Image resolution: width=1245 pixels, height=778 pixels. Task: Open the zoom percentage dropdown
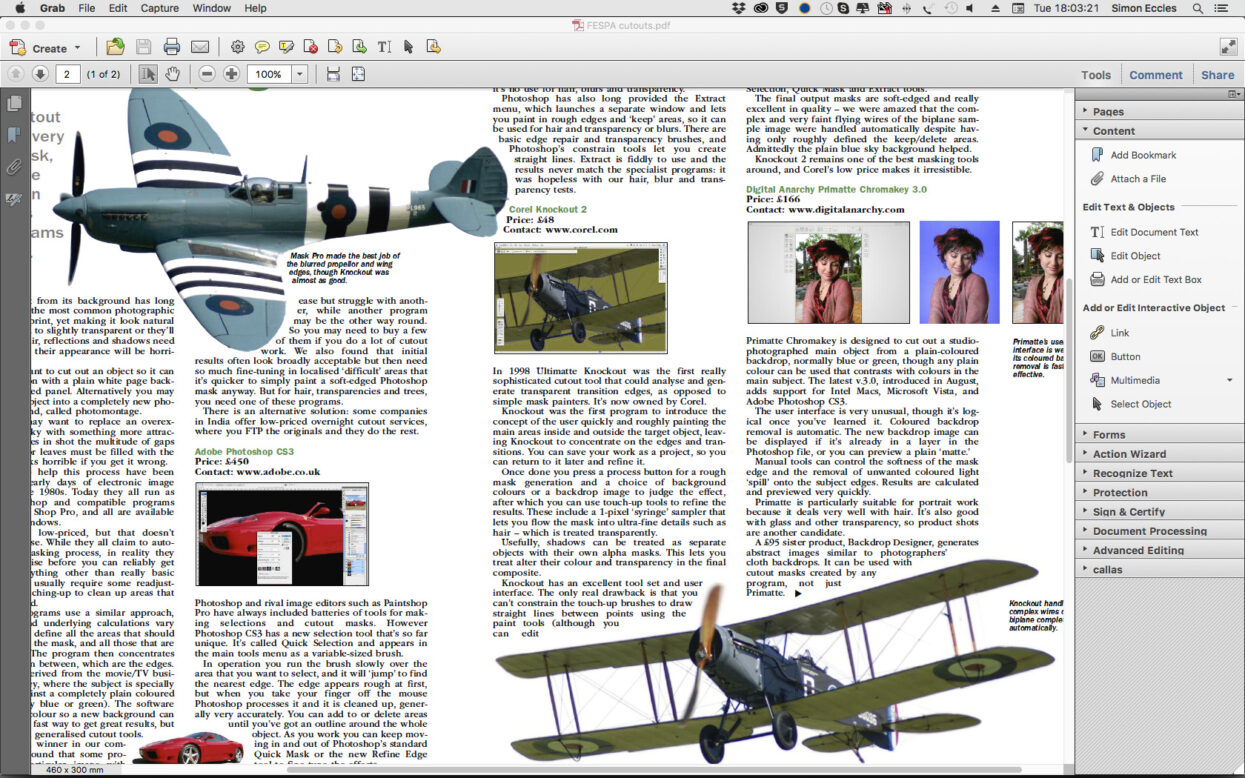[299, 74]
